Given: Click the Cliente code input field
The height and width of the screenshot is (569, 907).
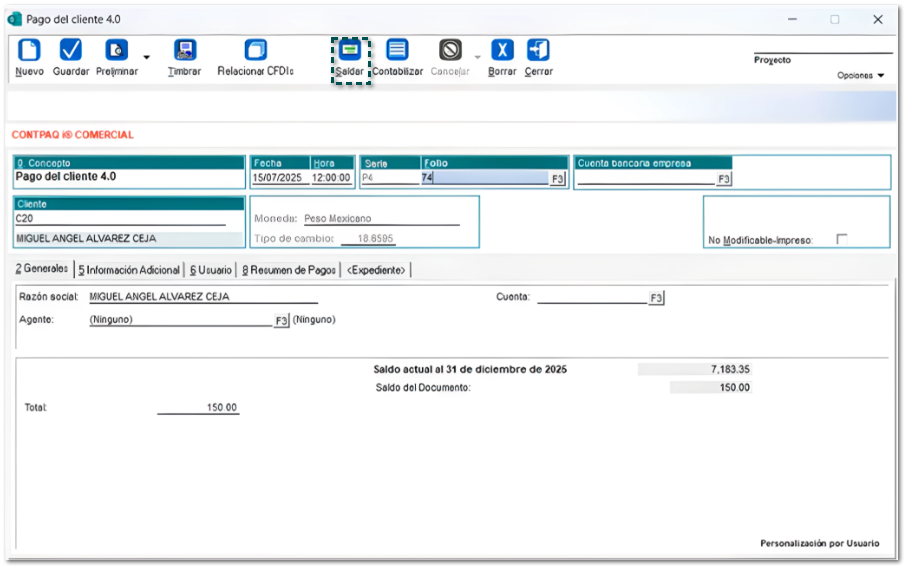Looking at the screenshot, I should coord(128,218).
